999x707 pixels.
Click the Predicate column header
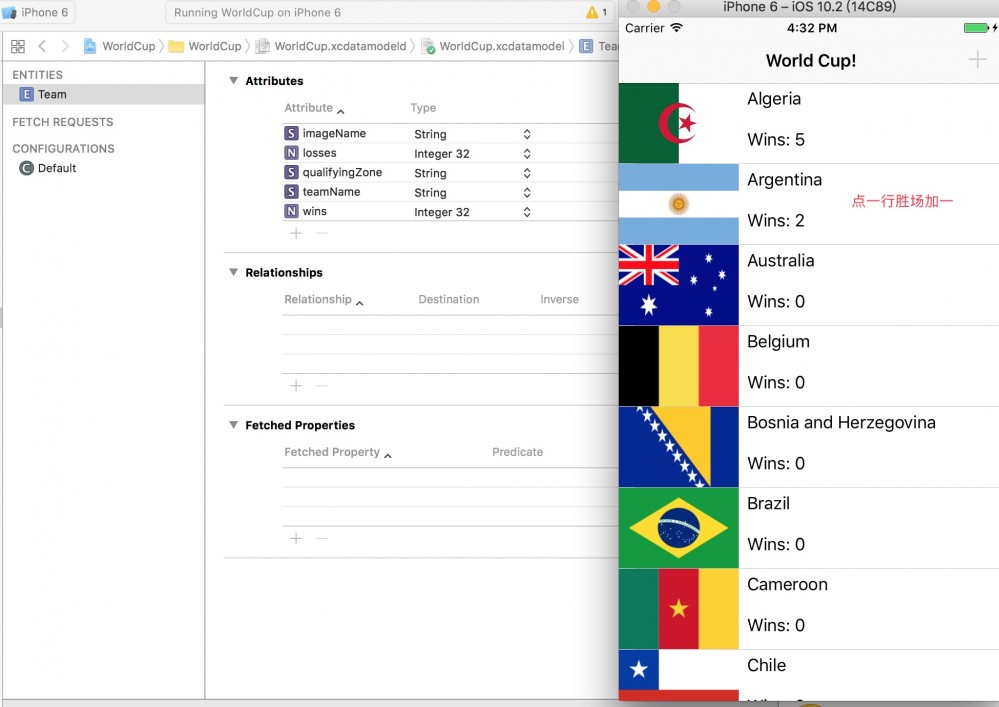[517, 452]
